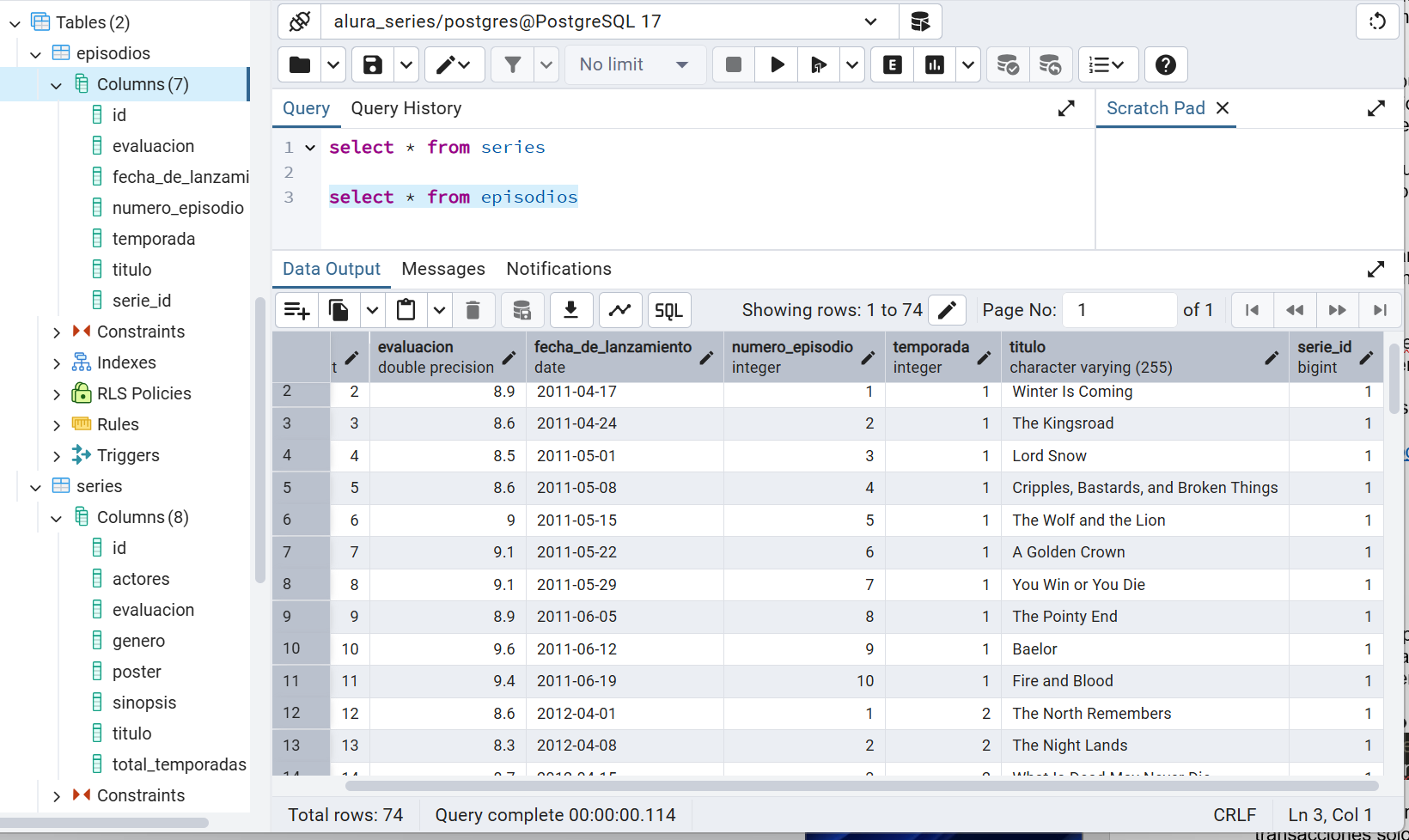
Task: Execute the query with play button
Action: click(x=777, y=64)
